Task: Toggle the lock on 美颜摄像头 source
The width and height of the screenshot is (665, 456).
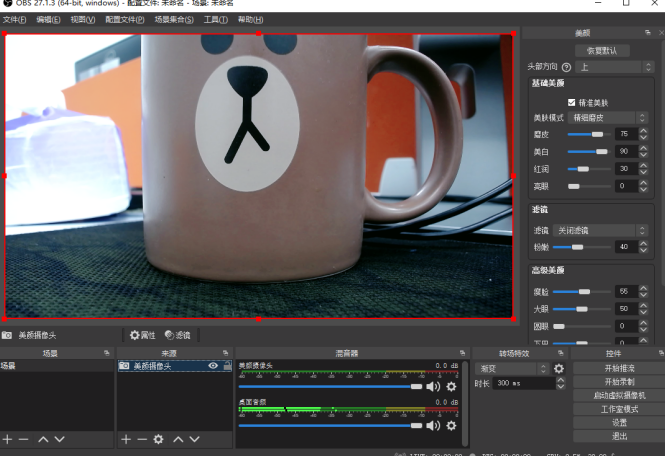Action: [226, 366]
